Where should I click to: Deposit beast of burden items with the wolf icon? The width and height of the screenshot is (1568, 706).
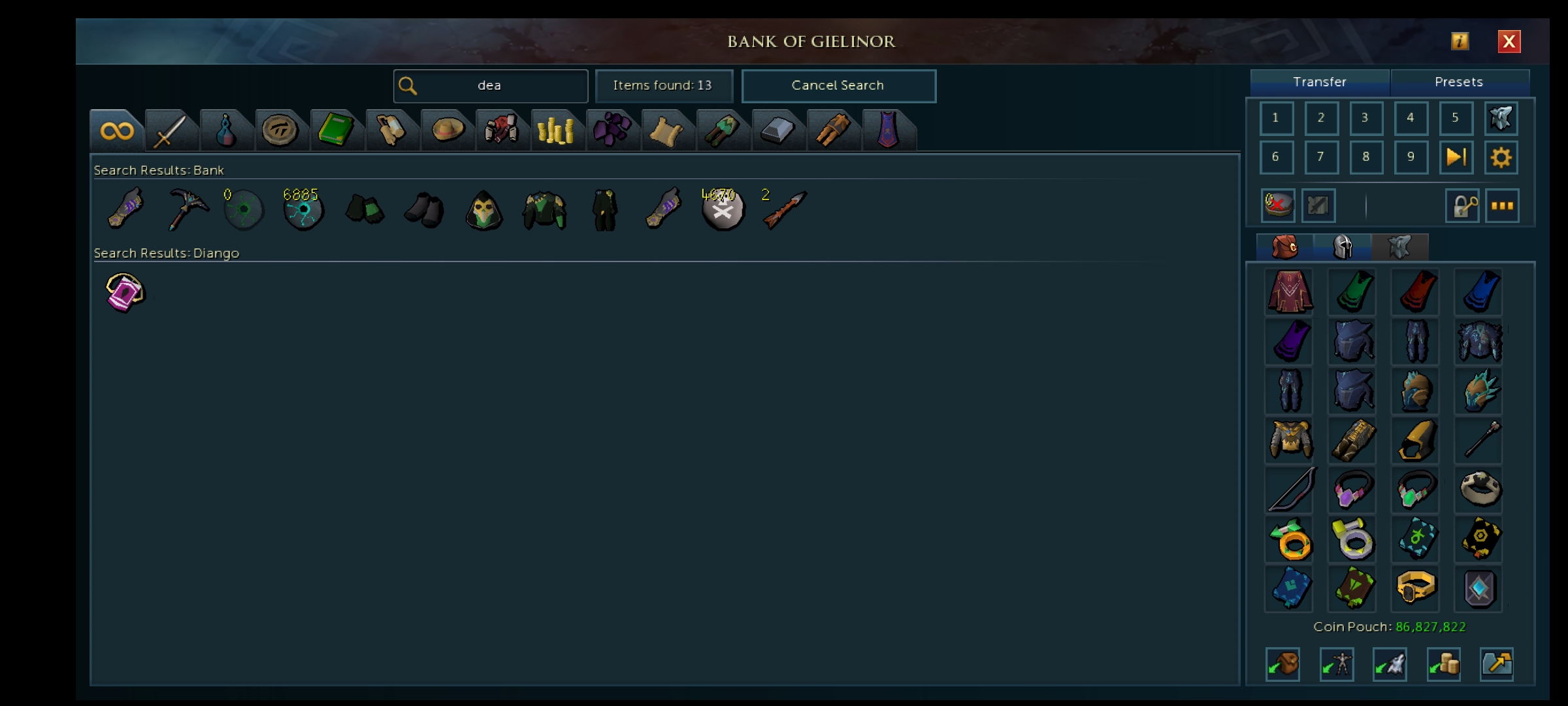point(1390,665)
